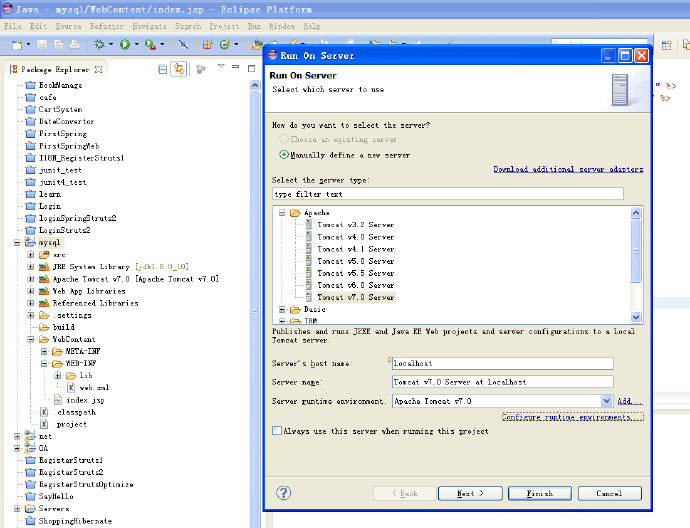The image size is (690, 528).
Task: Open the Run dropdown arrow
Action: click(x=136, y=44)
